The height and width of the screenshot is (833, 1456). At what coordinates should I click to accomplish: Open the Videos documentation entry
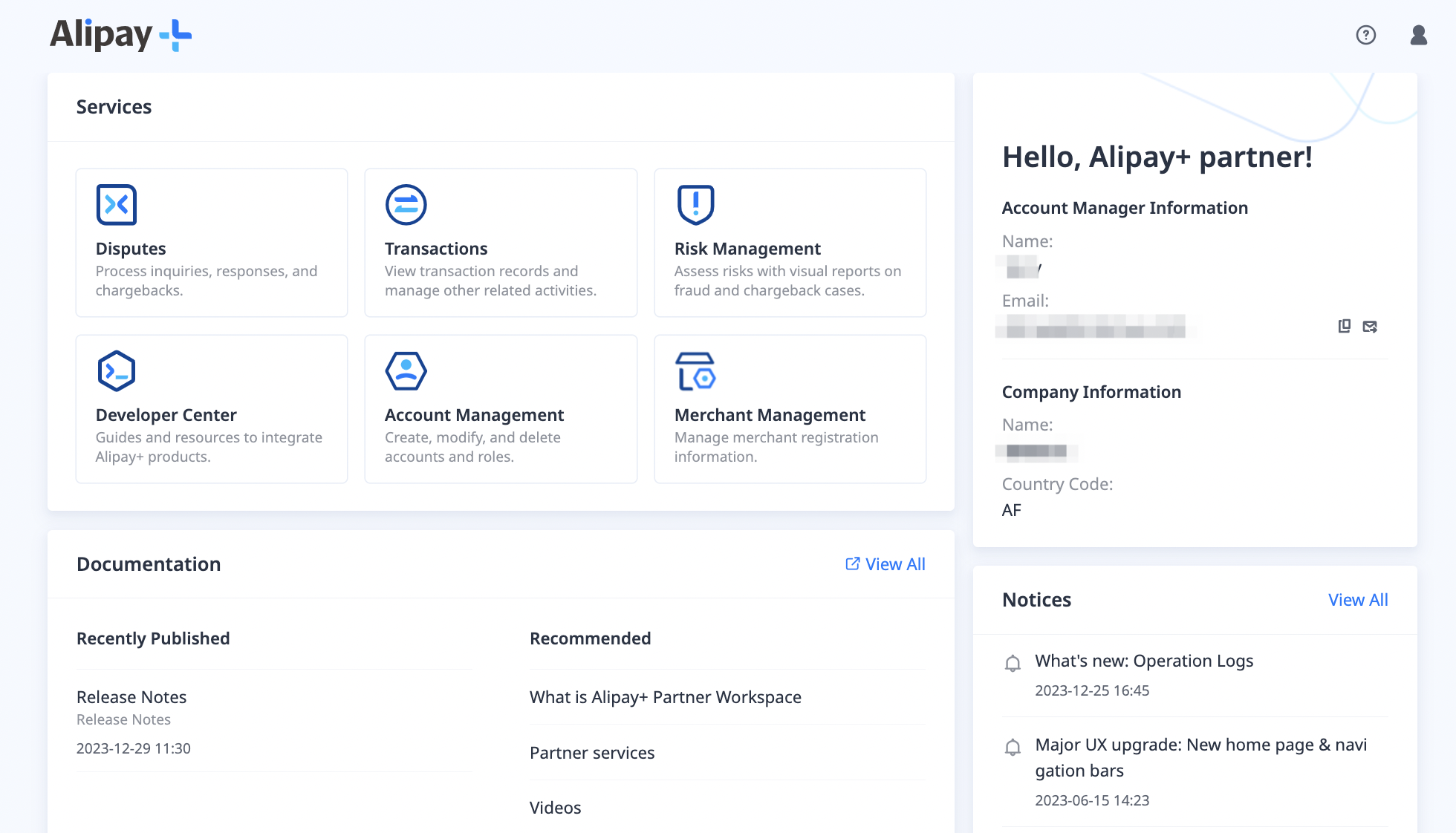coord(555,807)
